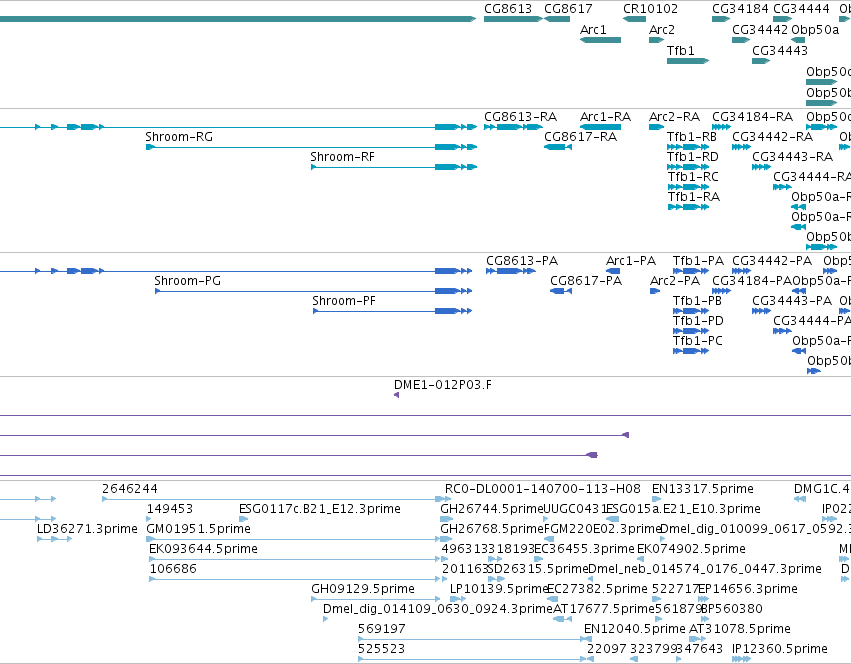
Task: Click the ESG0117c.B21_E12.3prime EST label
Action: 320,509
